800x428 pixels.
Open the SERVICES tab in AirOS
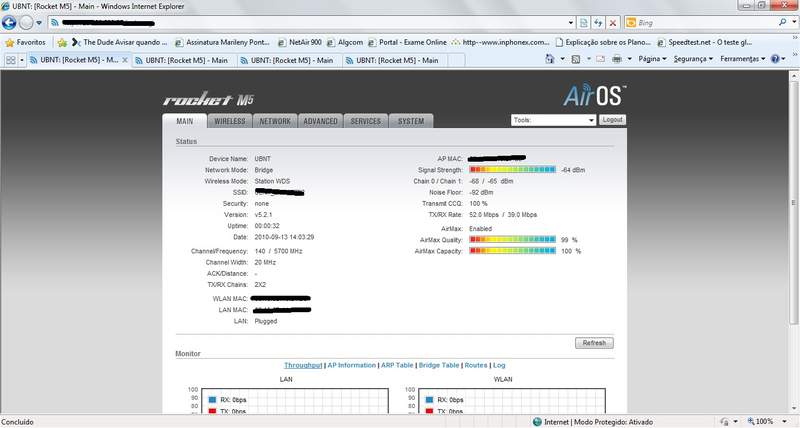pos(365,121)
